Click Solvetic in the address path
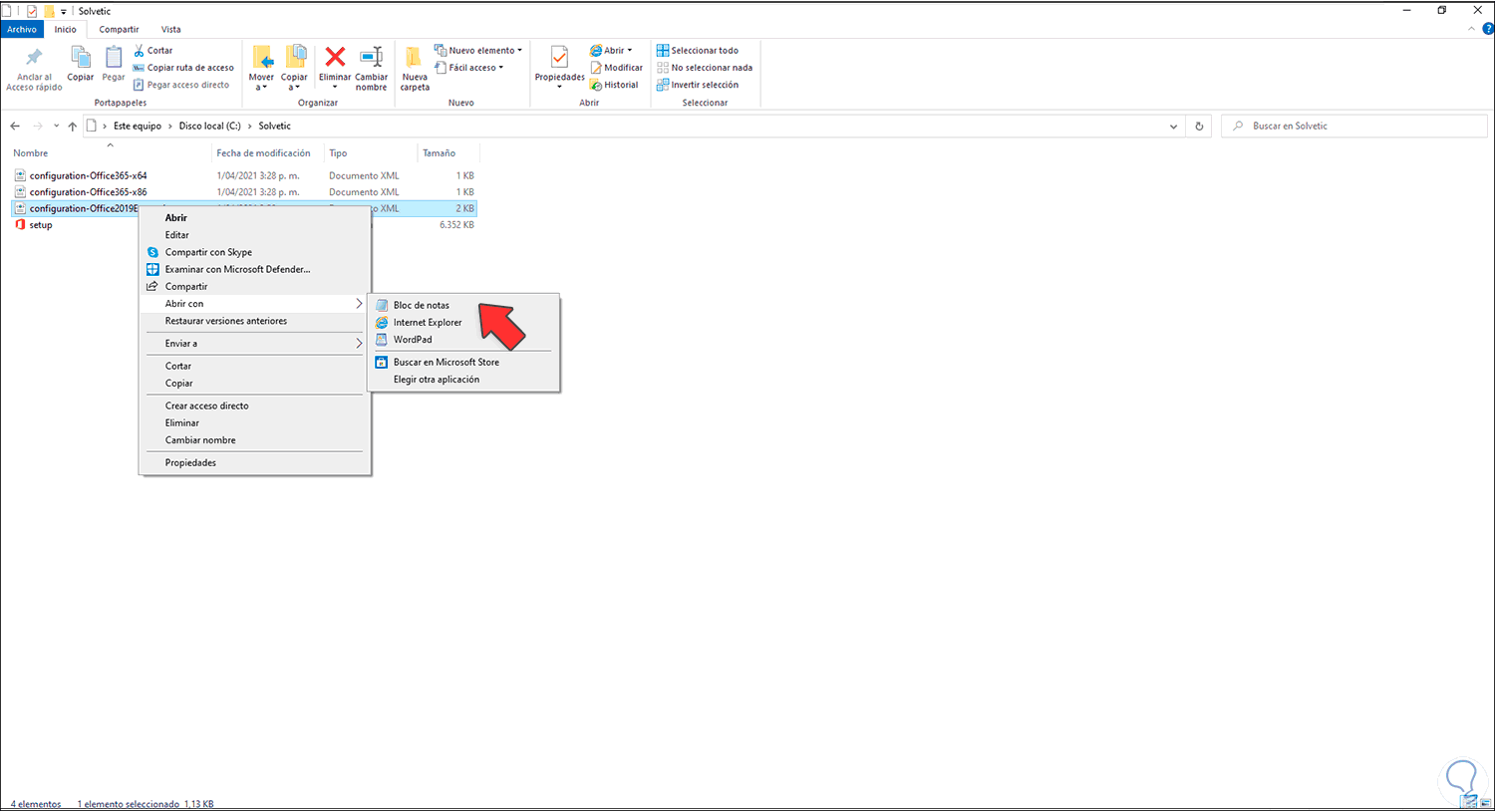 pyautogui.click(x=275, y=127)
